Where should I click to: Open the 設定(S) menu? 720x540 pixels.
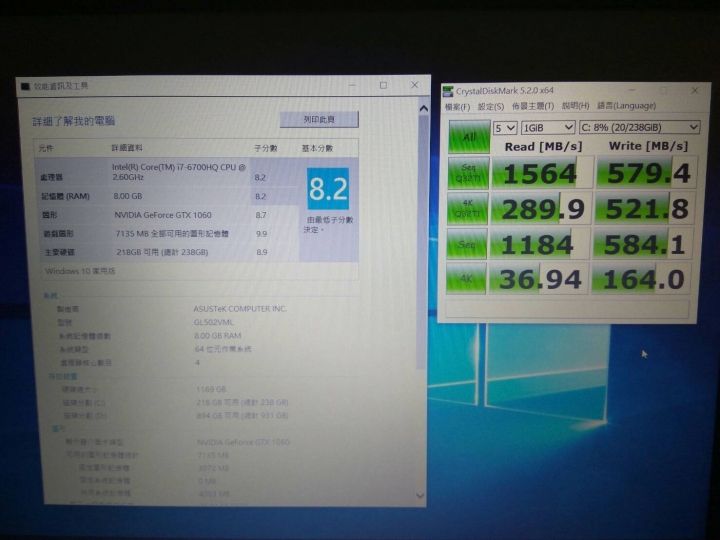pyautogui.click(x=490, y=107)
